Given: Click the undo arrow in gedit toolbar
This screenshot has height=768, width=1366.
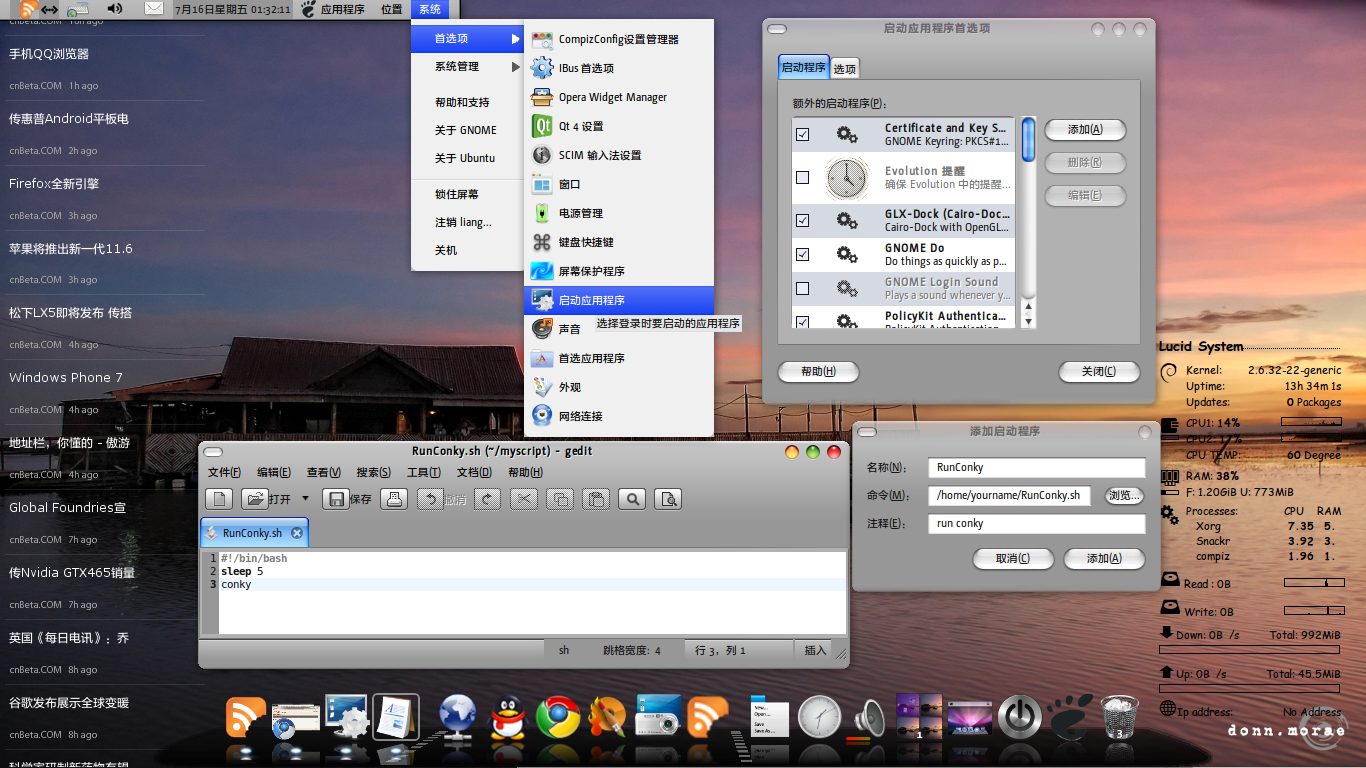Looking at the screenshot, I should pos(431,499).
